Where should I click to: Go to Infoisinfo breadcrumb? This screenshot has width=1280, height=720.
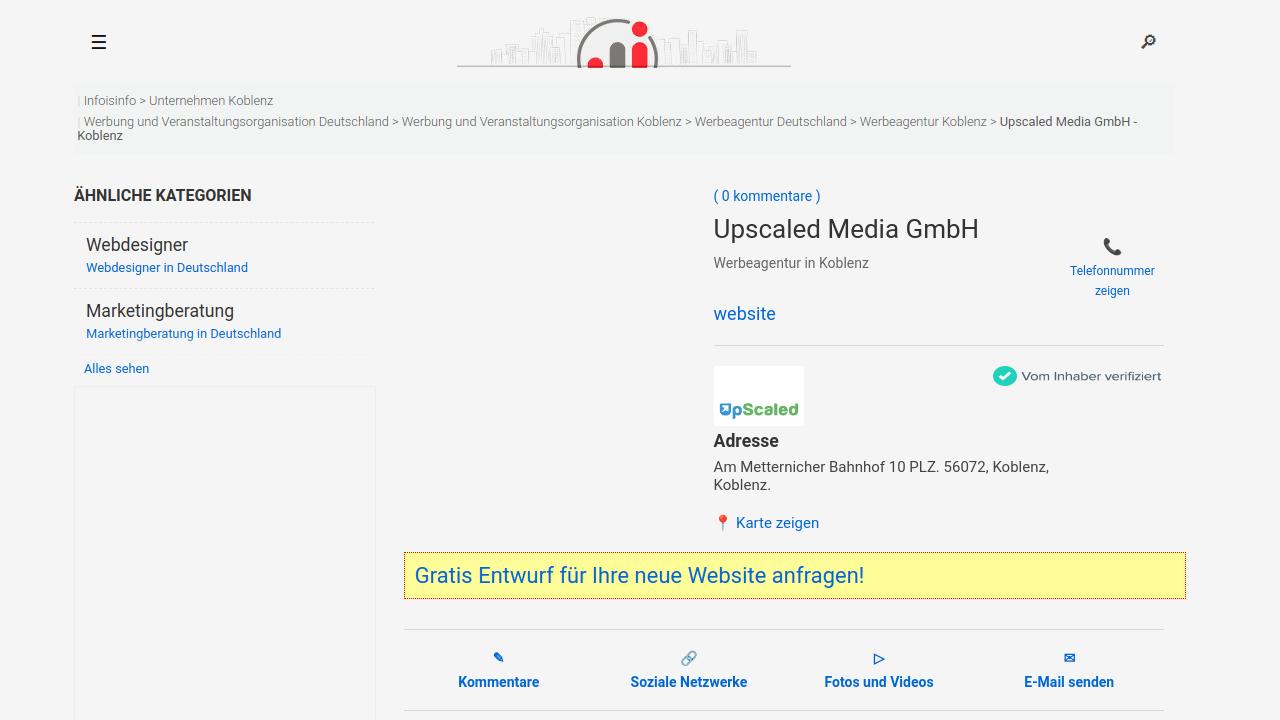click(110, 101)
